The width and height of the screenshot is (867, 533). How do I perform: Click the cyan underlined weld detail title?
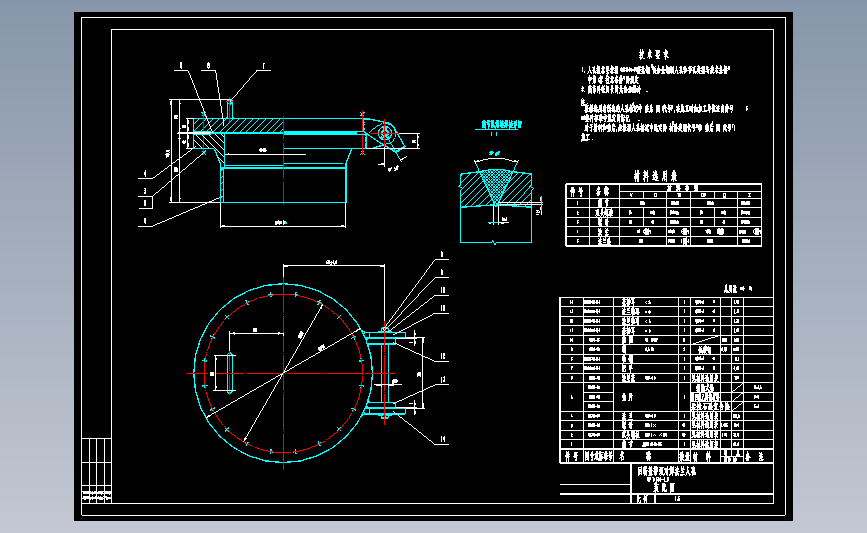(x=501, y=125)
